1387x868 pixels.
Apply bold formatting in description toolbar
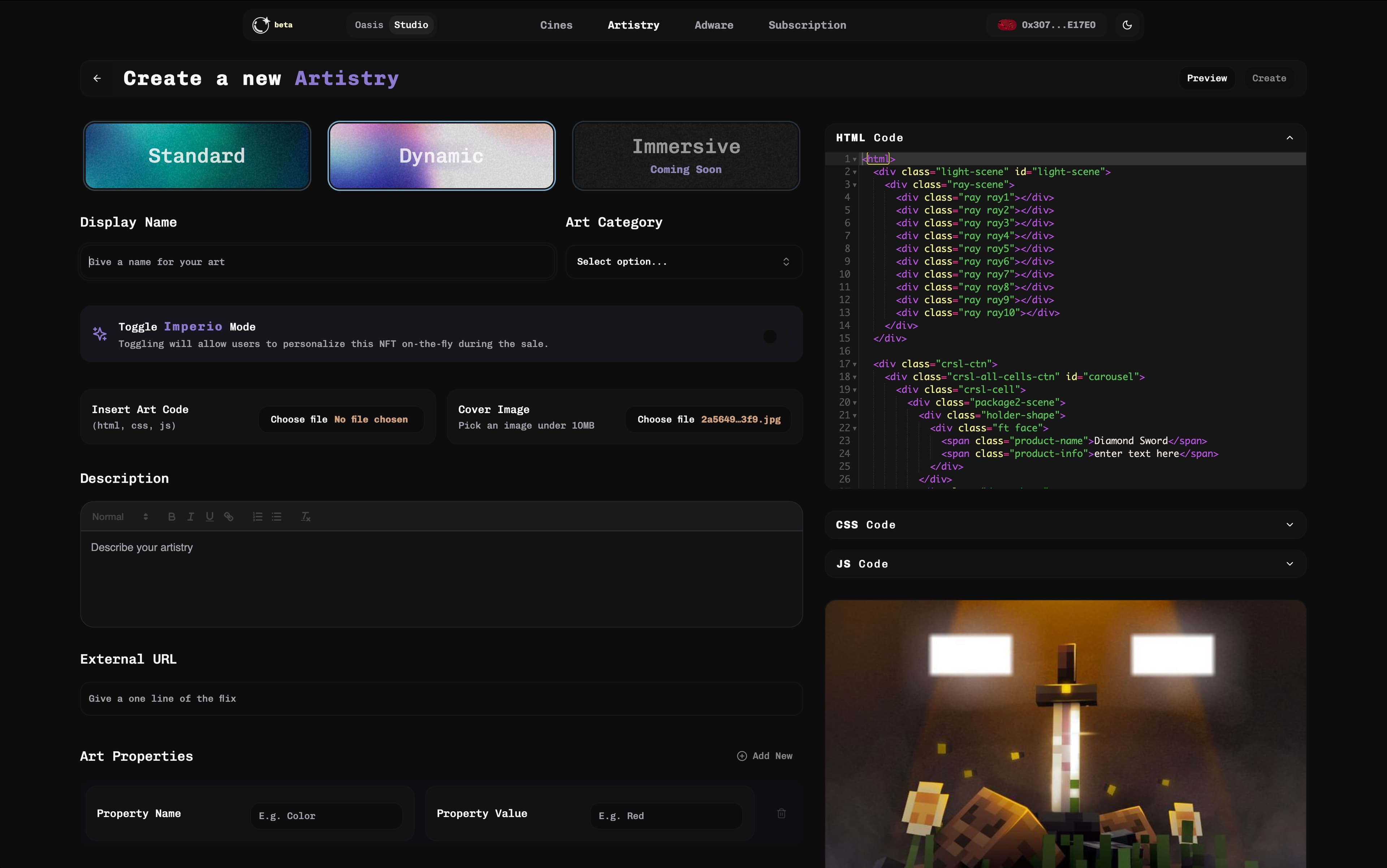171,517
